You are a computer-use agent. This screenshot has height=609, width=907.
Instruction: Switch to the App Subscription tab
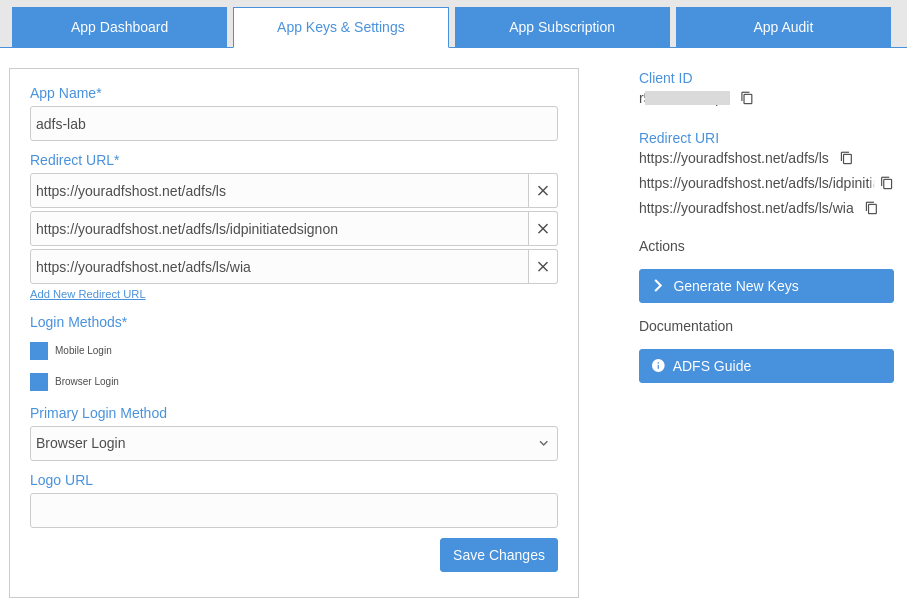pyautogui.click(x=561, y=27)
